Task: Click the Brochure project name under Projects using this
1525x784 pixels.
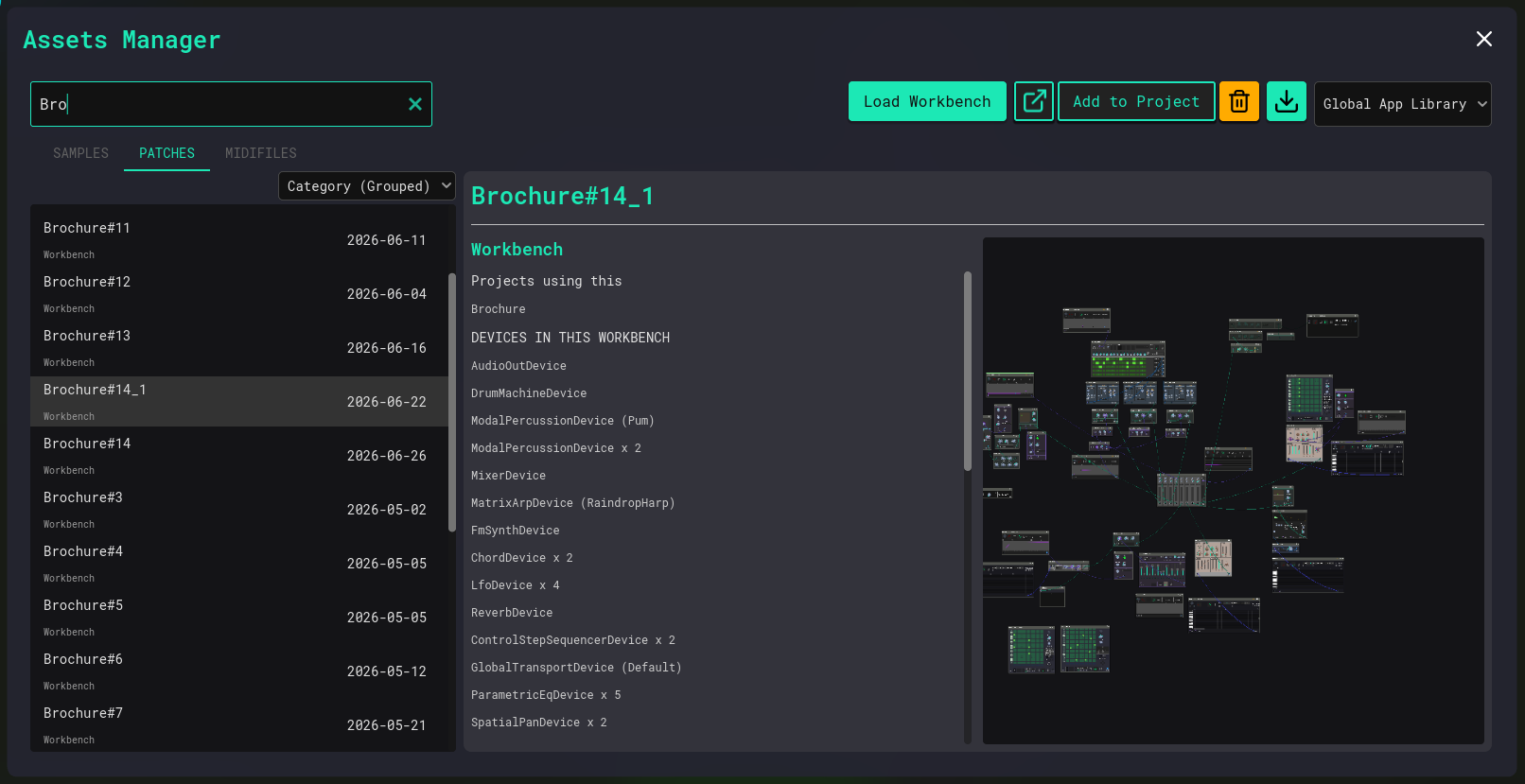Action: tap(499, 309)
